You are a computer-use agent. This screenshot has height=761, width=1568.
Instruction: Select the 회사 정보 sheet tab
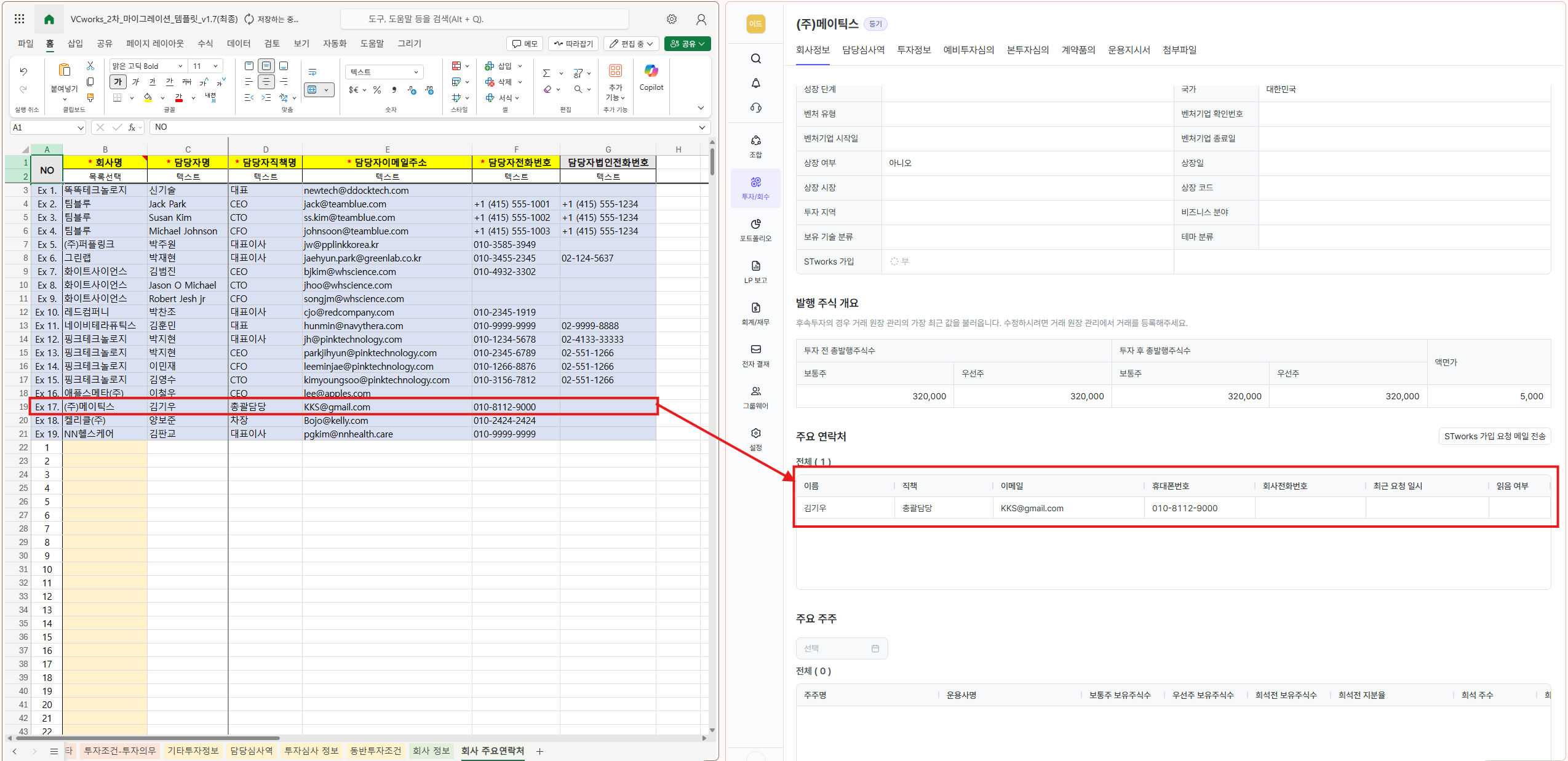click(431, 751)
